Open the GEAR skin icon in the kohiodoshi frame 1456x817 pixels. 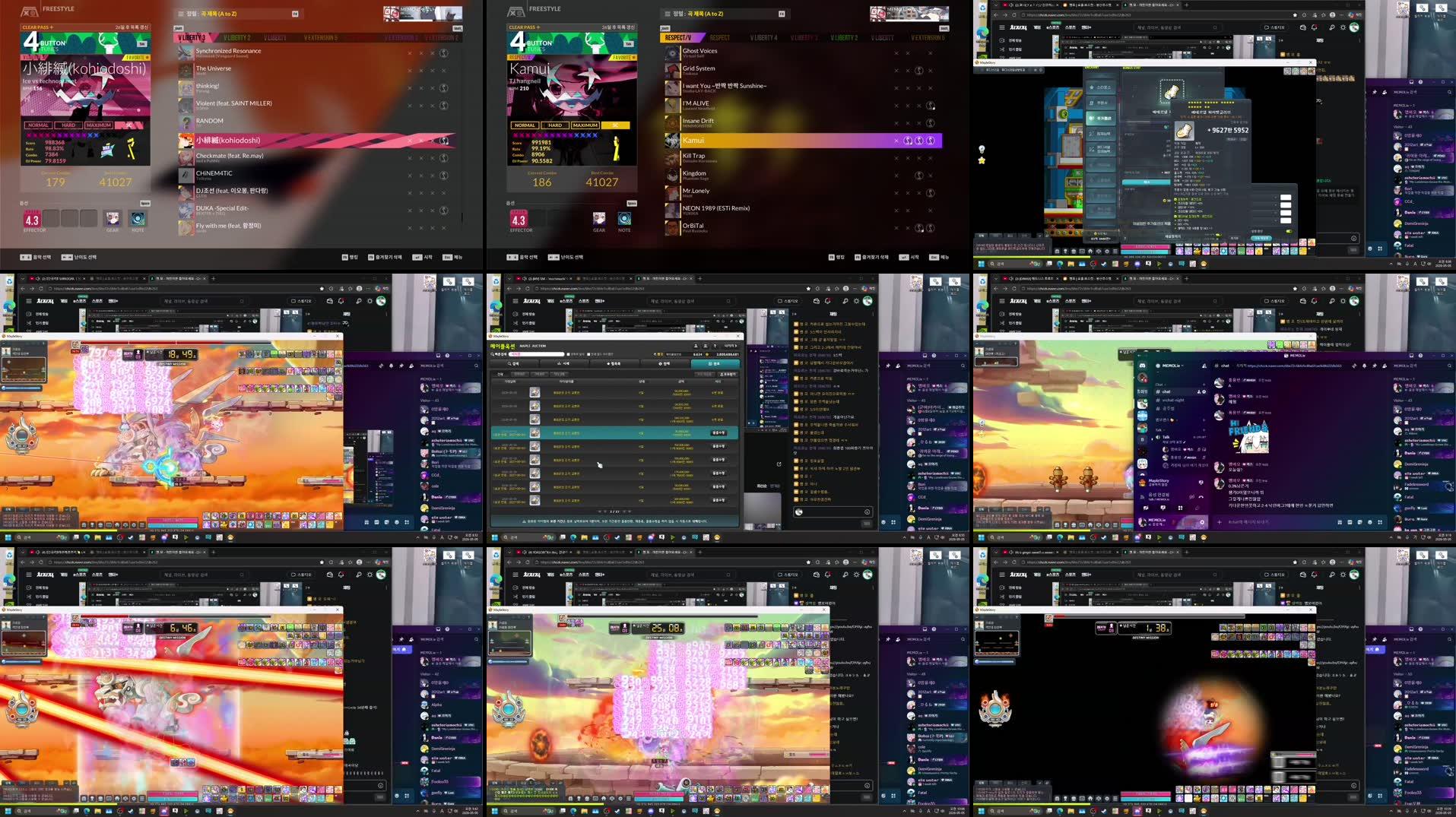[113, 219]
